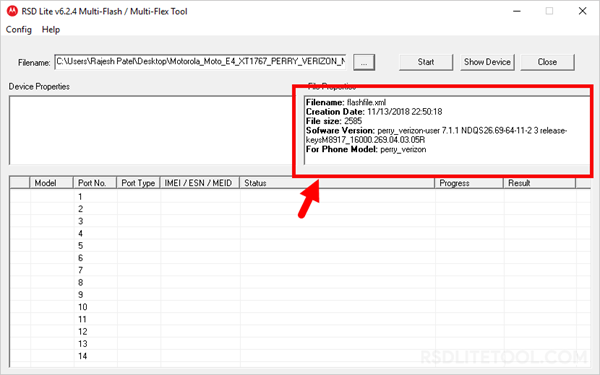Close the RSD Lite window with X

(582, 11)
